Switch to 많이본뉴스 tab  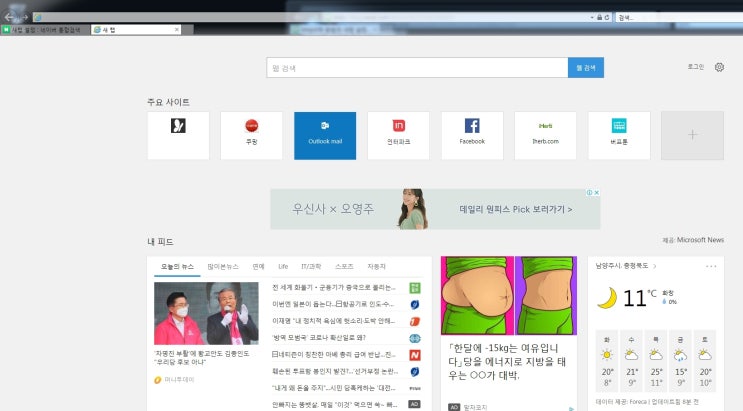pos(223,267)
